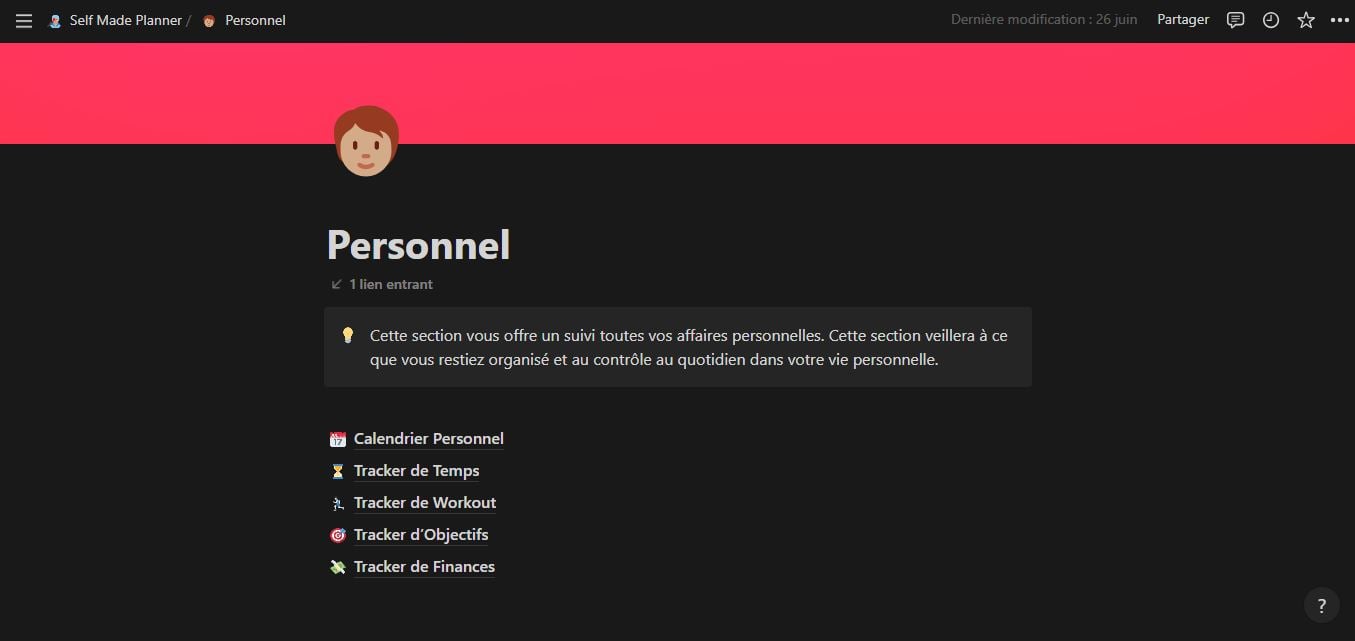Open the Calendrier Personnel page link

tap(429, 439)
